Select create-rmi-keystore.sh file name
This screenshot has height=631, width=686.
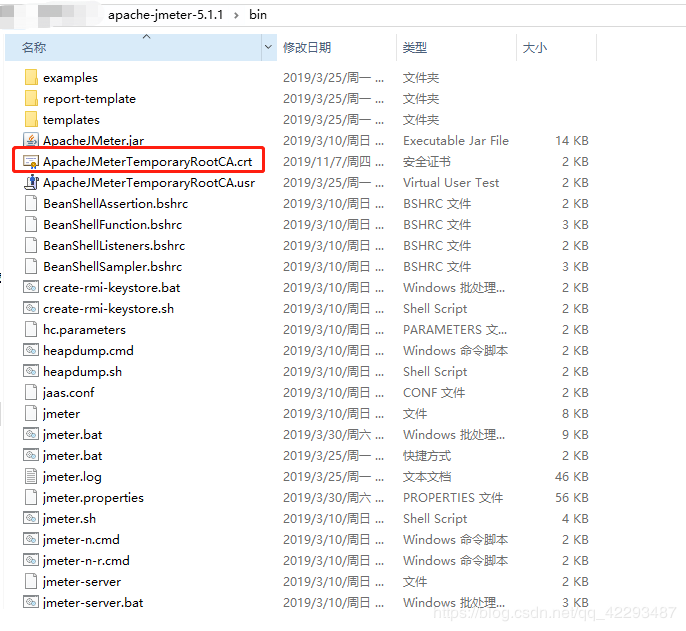(x=108, y=309)
